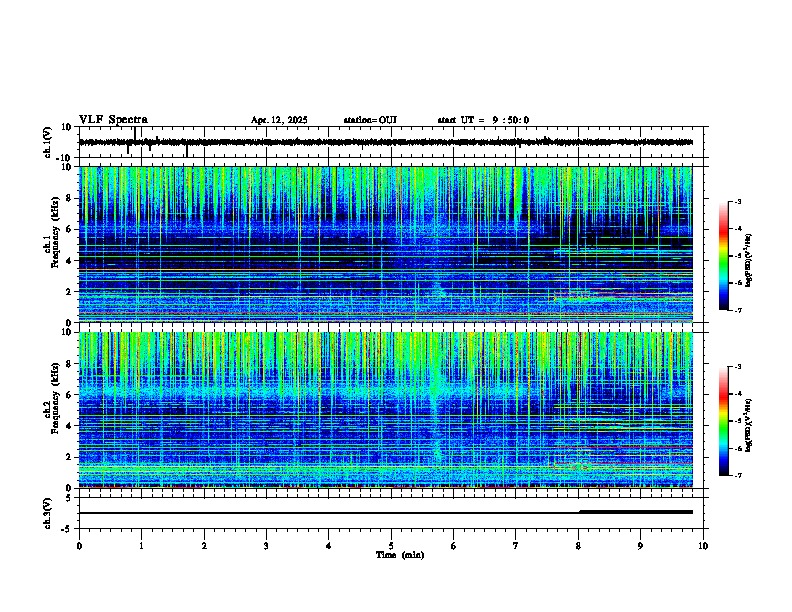Click the ch.2 color bar log(PSD) label
This screenshot has width=792, height=612.
click(x=749, y=425)
